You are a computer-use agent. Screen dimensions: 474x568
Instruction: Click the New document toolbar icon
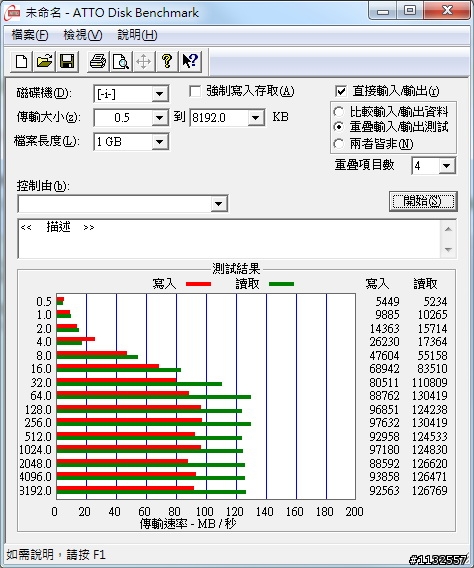[x=22, y=61]
